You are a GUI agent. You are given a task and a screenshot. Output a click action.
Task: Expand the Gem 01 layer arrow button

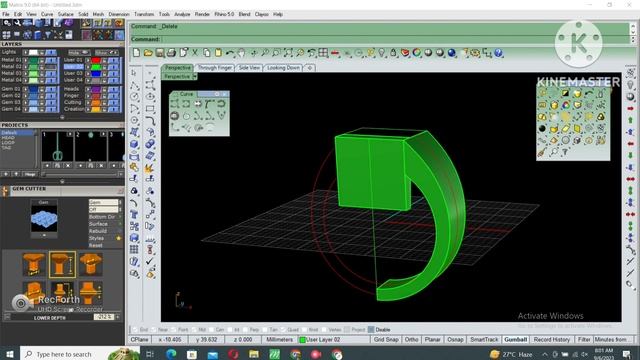coord(25,89)
